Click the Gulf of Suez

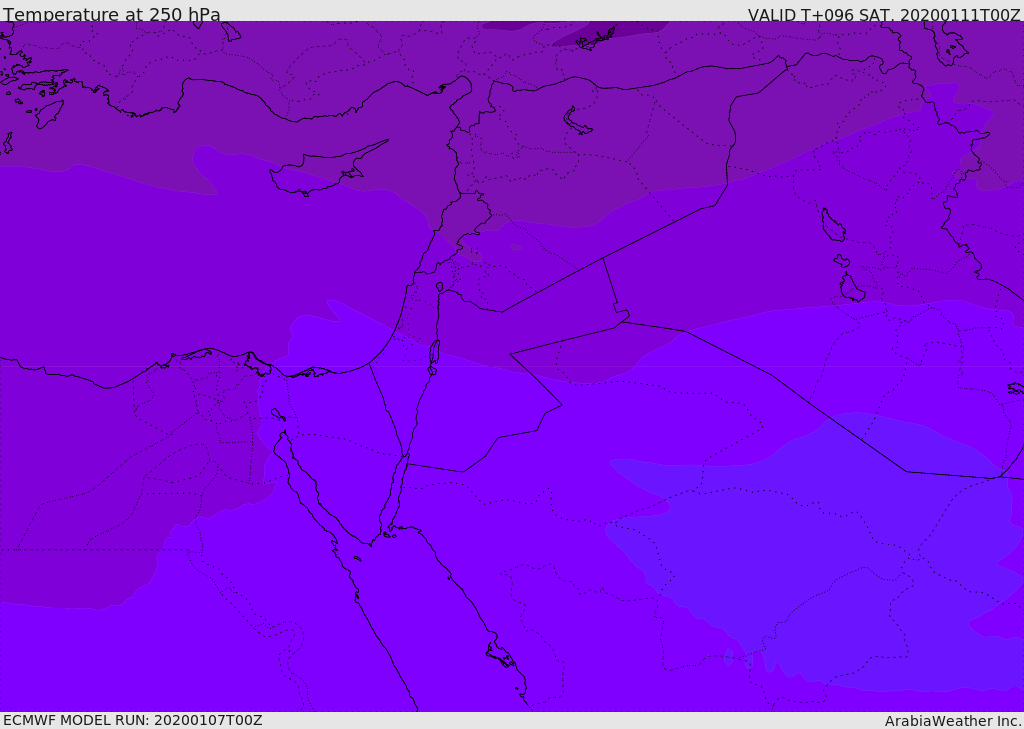300,480
